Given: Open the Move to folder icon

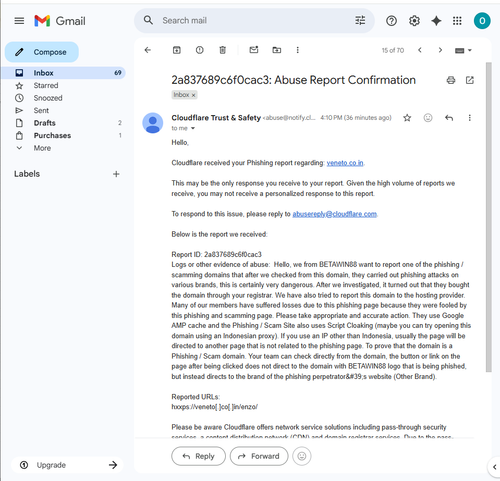Looking at the screenshot, I should tap(277, 50).
